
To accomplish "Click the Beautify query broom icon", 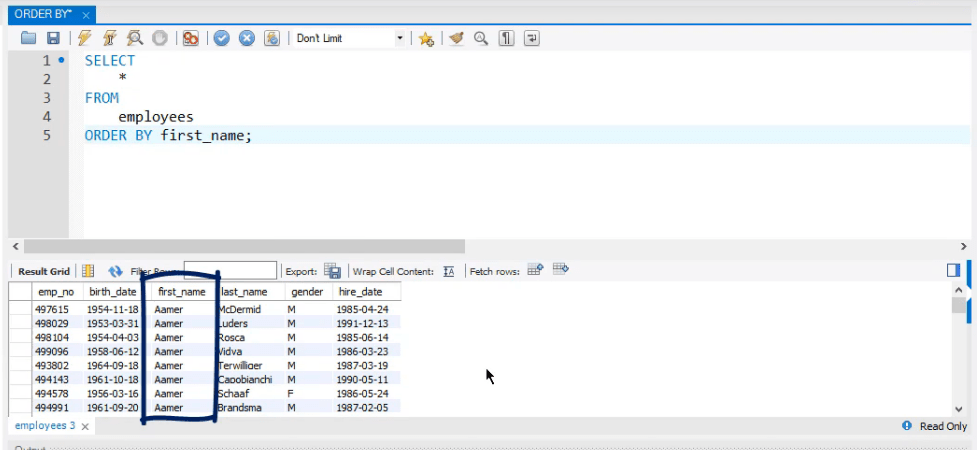I will (x=456, y=38).
